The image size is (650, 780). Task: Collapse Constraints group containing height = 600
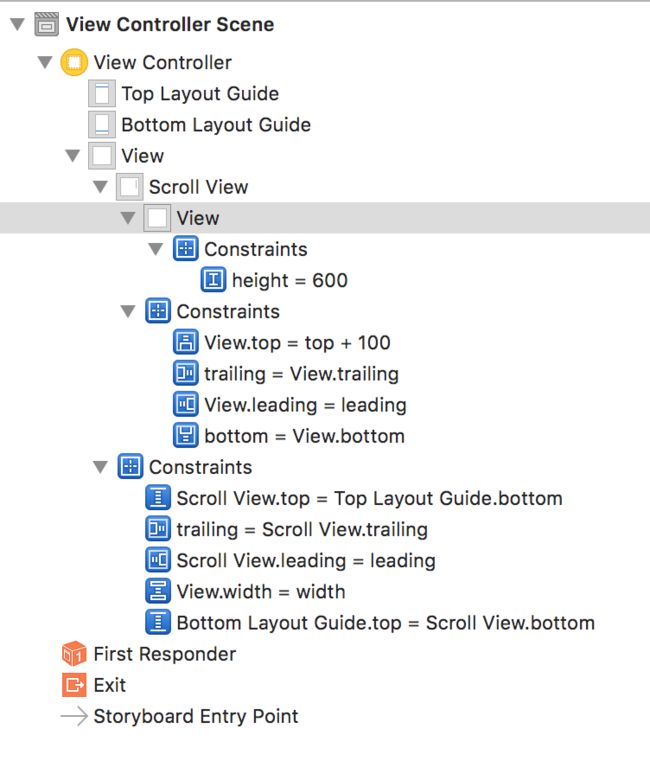[156, 249]
